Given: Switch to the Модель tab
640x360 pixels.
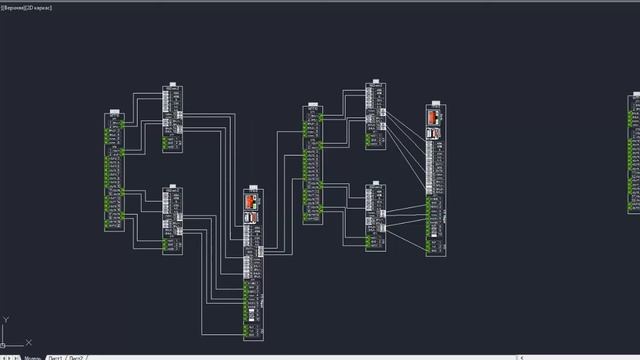Looking at the screenshot, I should pos(32,358).
